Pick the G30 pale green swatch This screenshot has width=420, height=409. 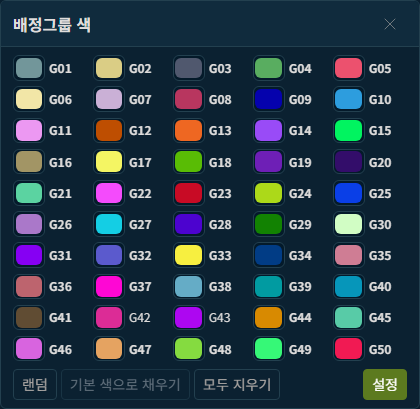point(349,224)
